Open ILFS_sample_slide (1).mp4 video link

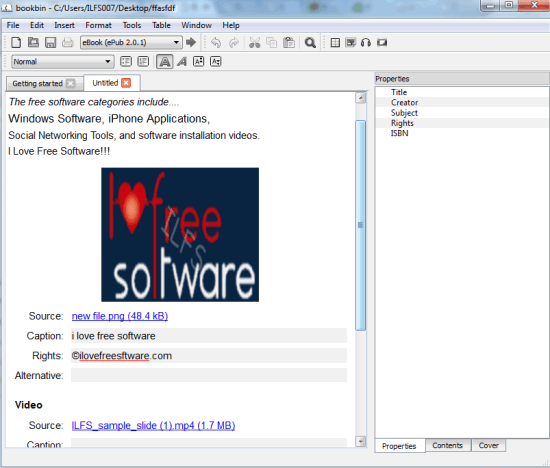(153, 426)
